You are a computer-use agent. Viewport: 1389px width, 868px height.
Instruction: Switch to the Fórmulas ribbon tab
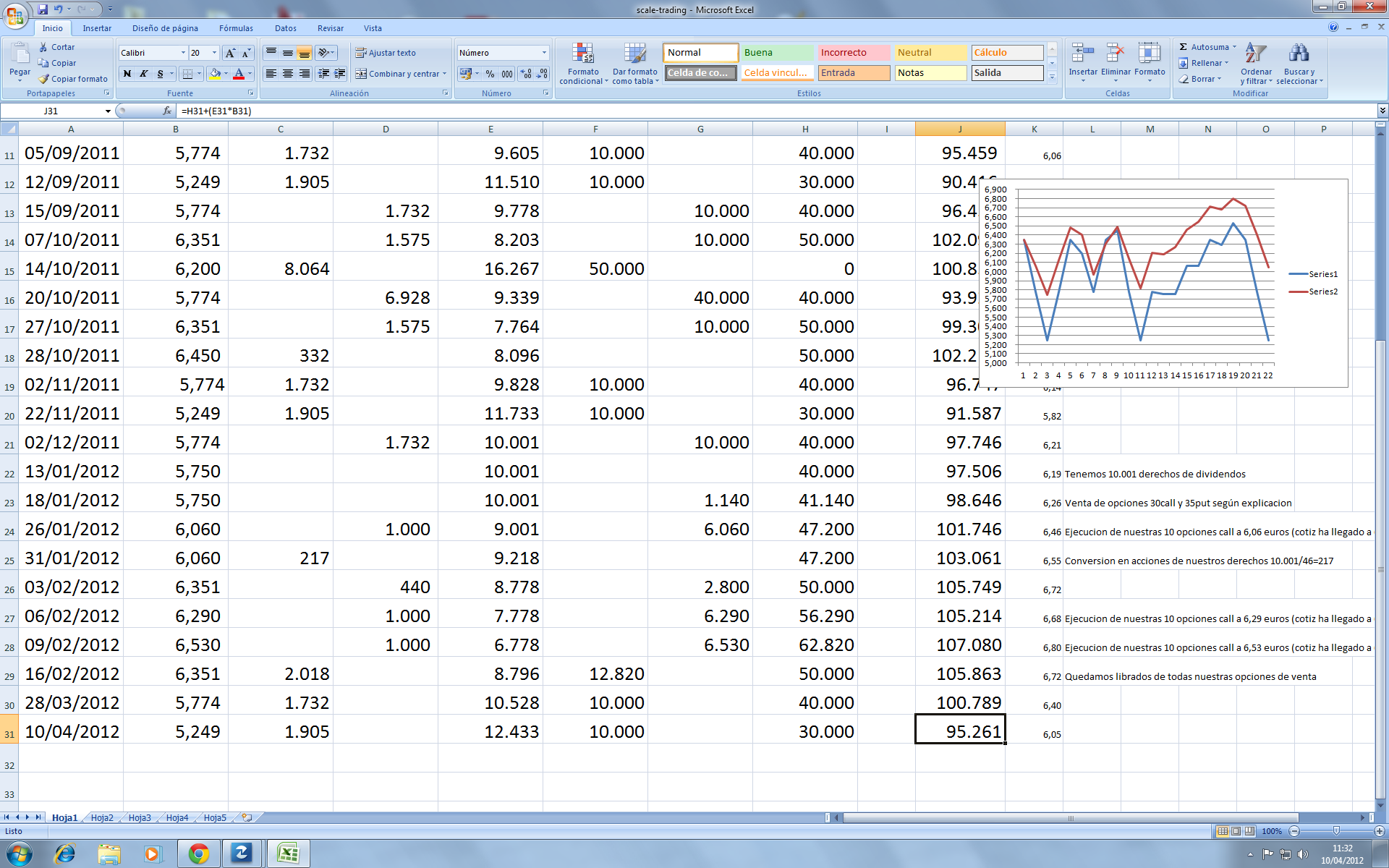coord(236,28)
